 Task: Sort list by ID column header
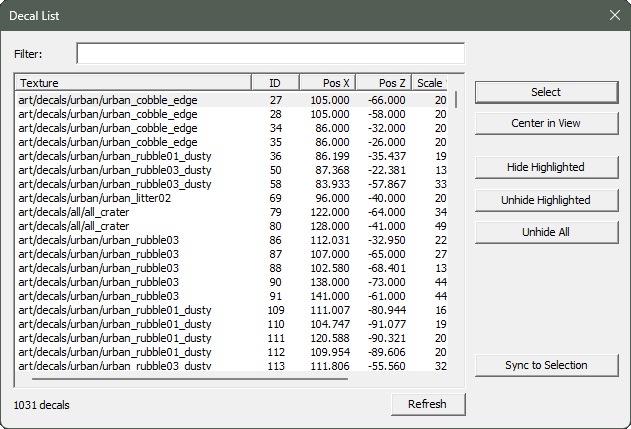tap(273, 83)
